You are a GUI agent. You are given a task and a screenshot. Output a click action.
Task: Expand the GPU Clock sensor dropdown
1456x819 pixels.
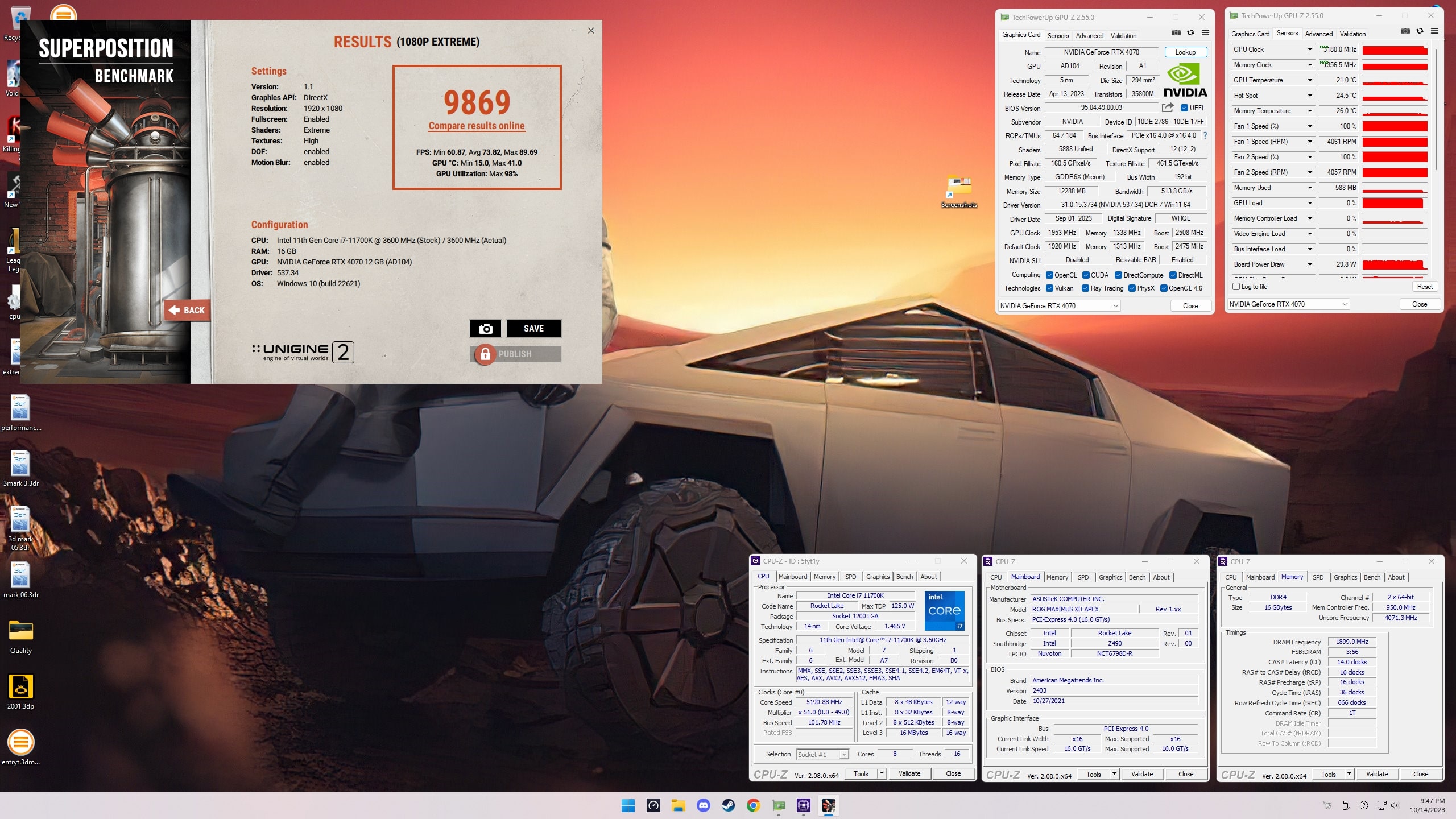[x=1310, y=49]
